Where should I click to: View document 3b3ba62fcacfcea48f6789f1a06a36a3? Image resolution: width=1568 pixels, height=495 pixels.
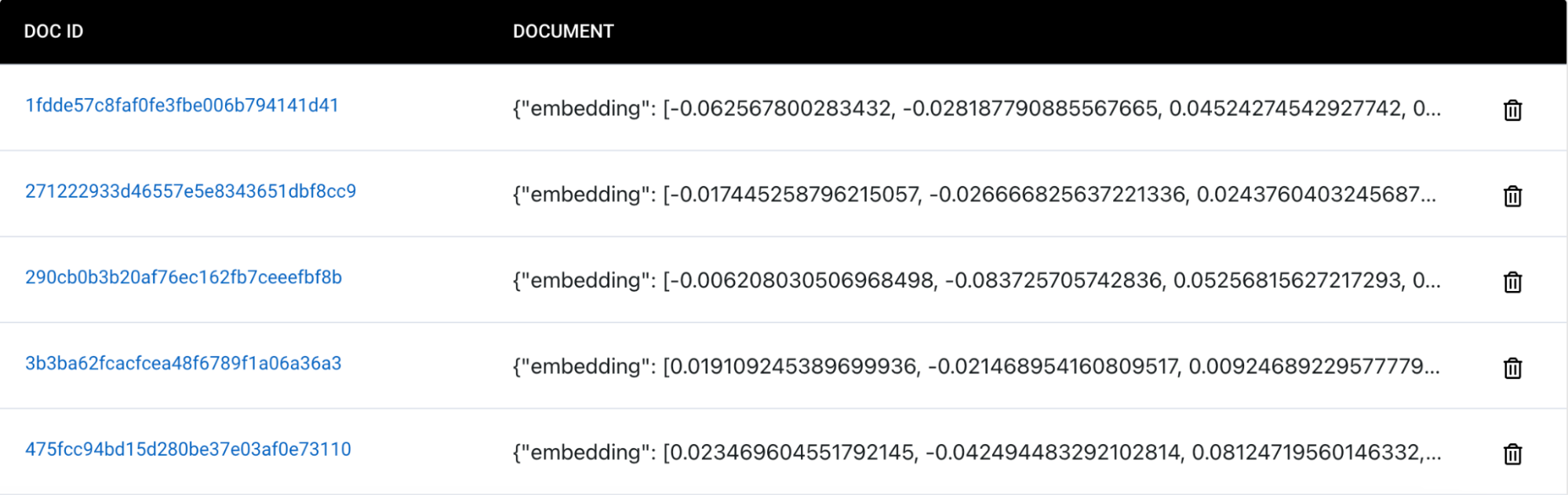pyautogui.click(x=184, y=363)
